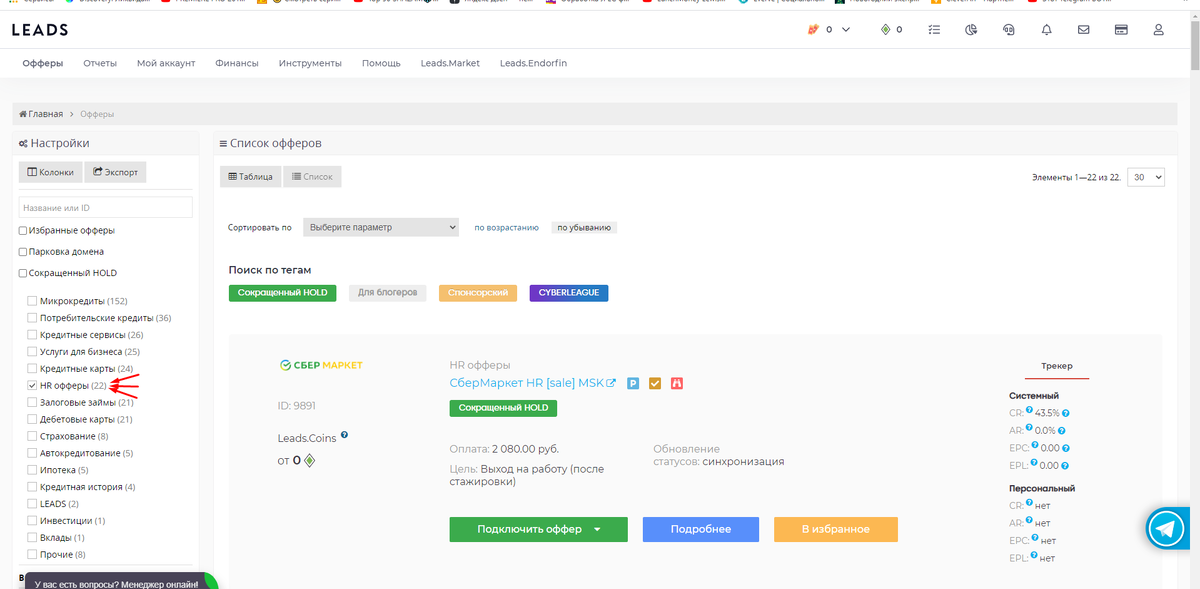Open the Инструменты menu
This screenshot has height=589, width=1200.
click(x=310, y=63)
